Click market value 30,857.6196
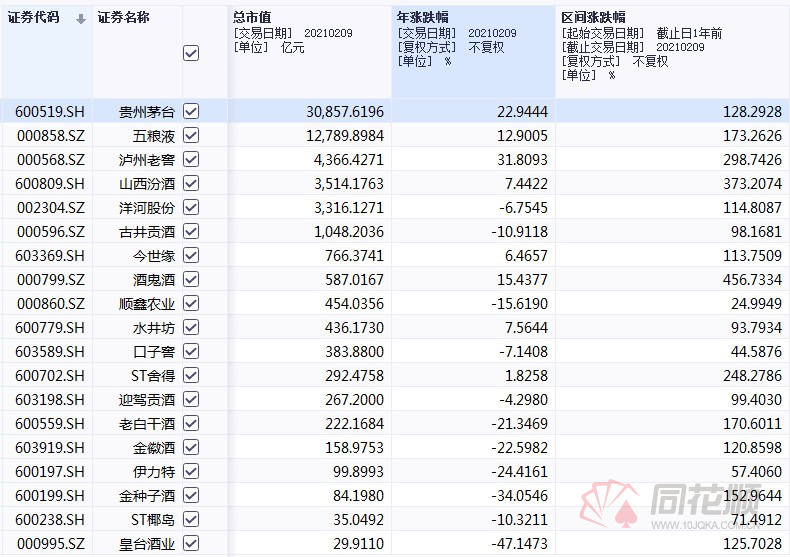This screenshot has width=790, height=557. 345,111
